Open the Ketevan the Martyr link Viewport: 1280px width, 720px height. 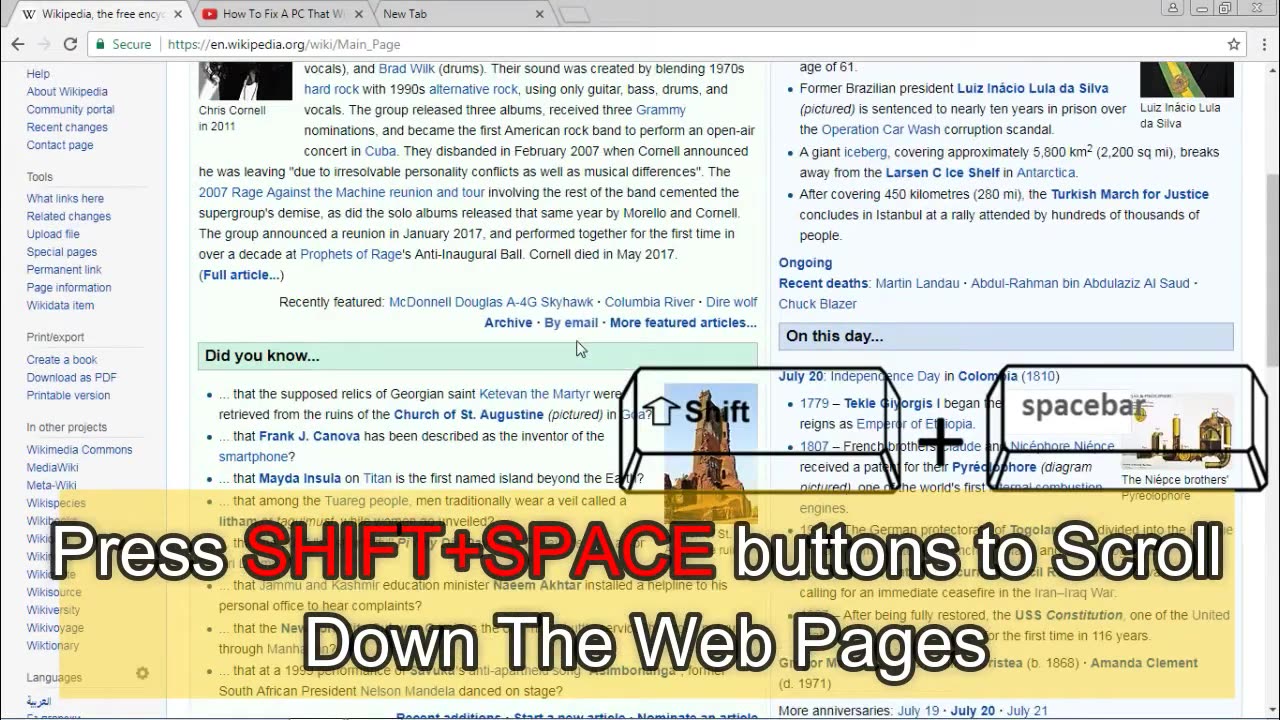coord(534,394)
